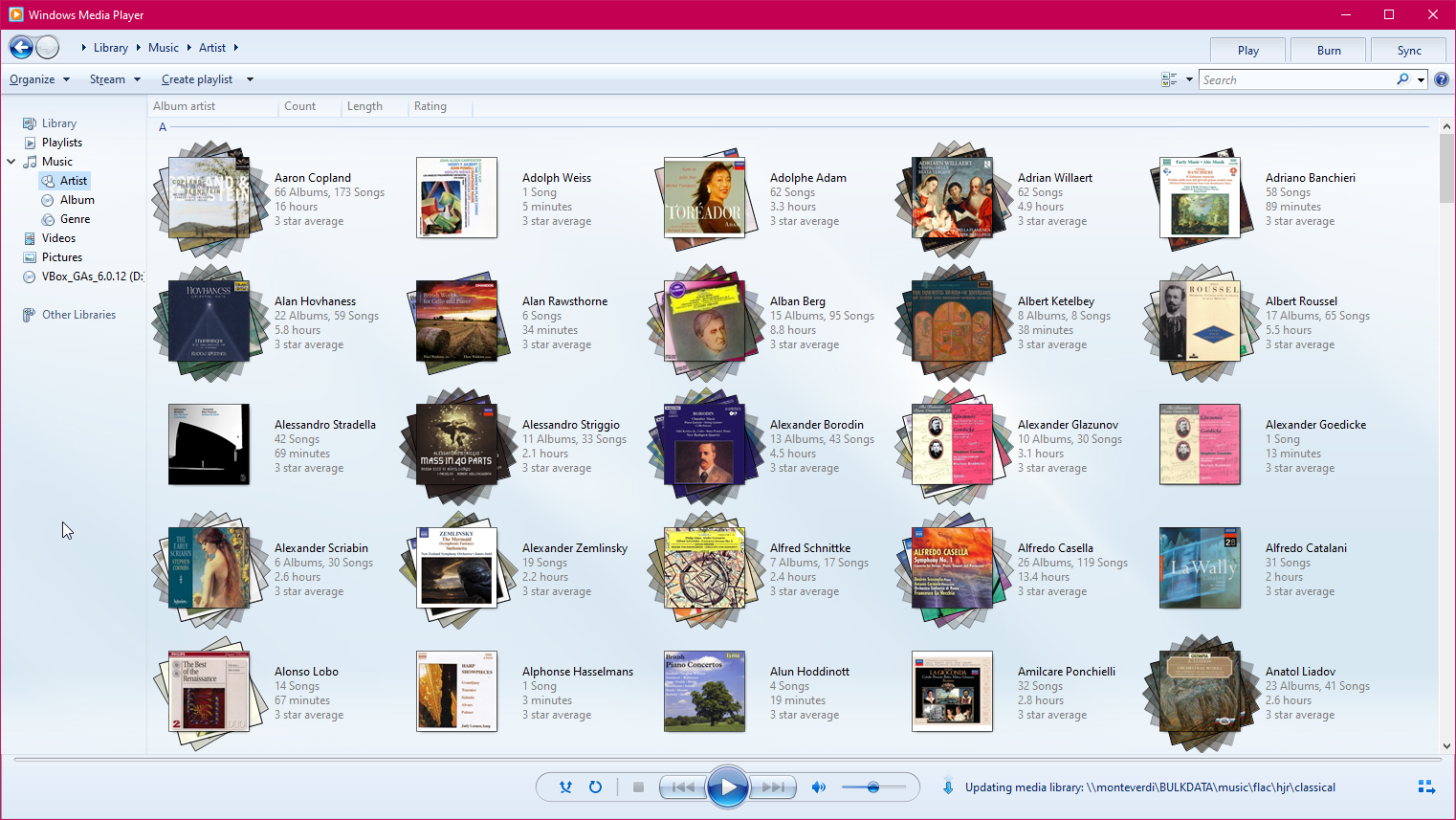The image size is (1456, 820).
Task: Open the View options icon
Action: (1169, 79)
